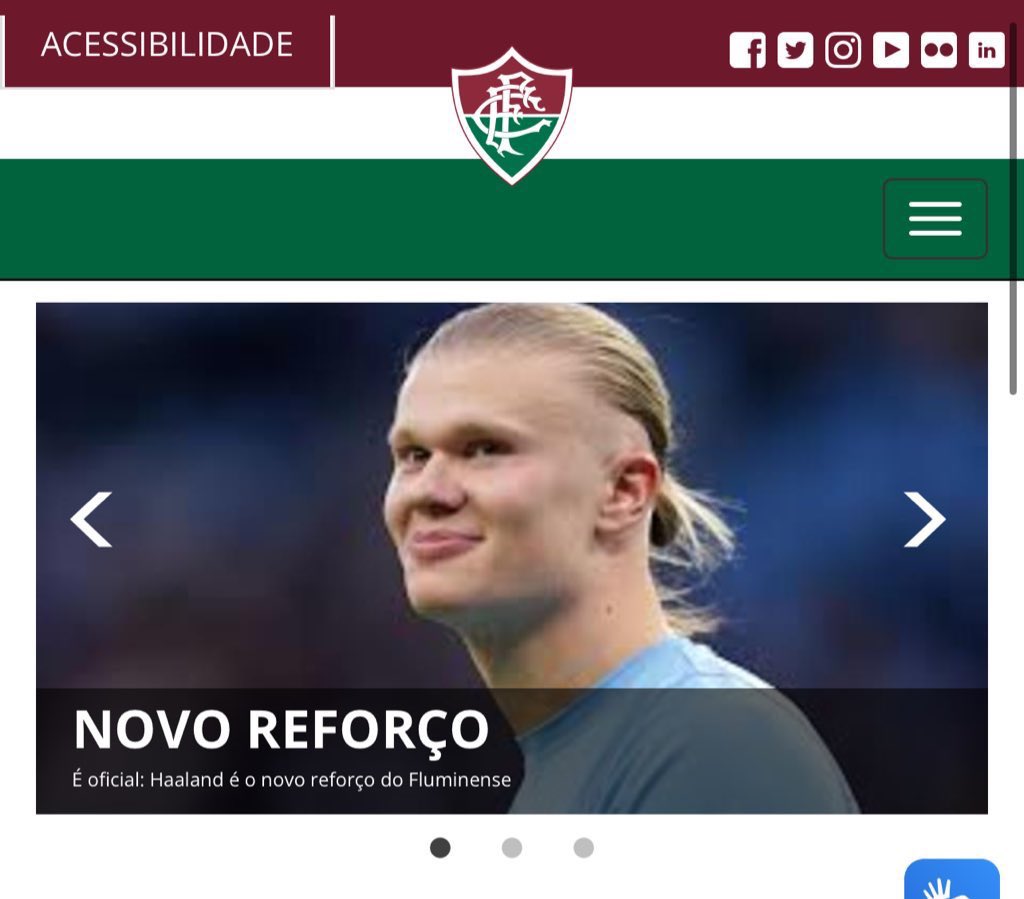The image size is (1024, 899).
Task: Open the sign language accessibility widget
Action: pos(952,880)
